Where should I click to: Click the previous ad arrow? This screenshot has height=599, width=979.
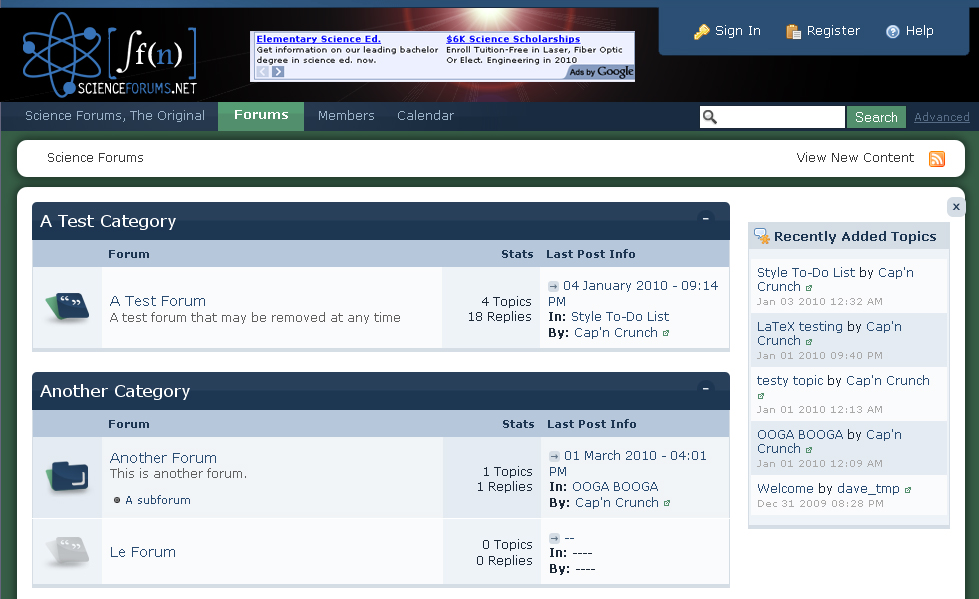point(263,72)
